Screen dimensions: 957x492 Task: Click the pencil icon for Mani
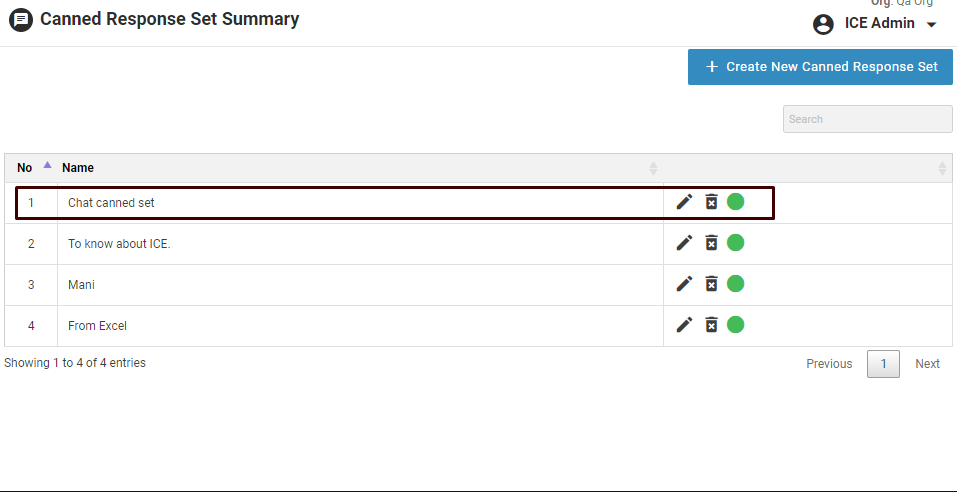684,284
